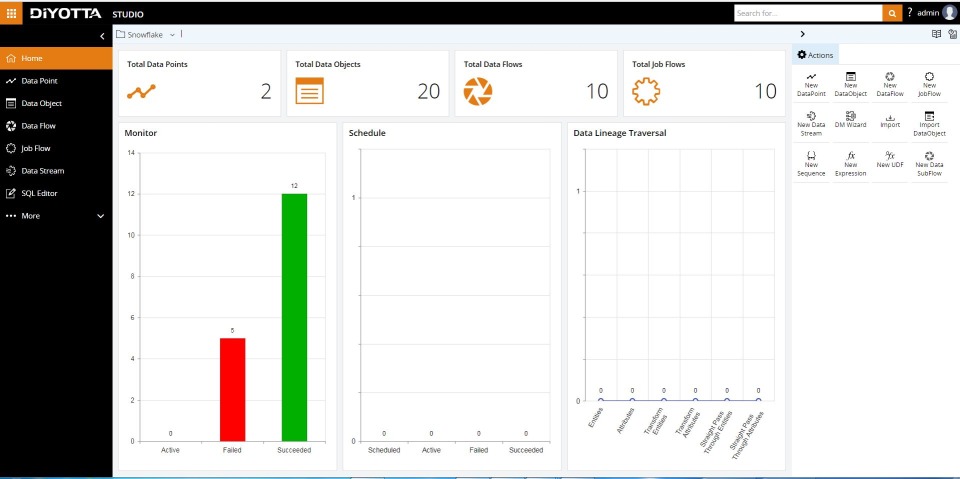
Task: Open the book documentation icon
Action: click(936, 34)
